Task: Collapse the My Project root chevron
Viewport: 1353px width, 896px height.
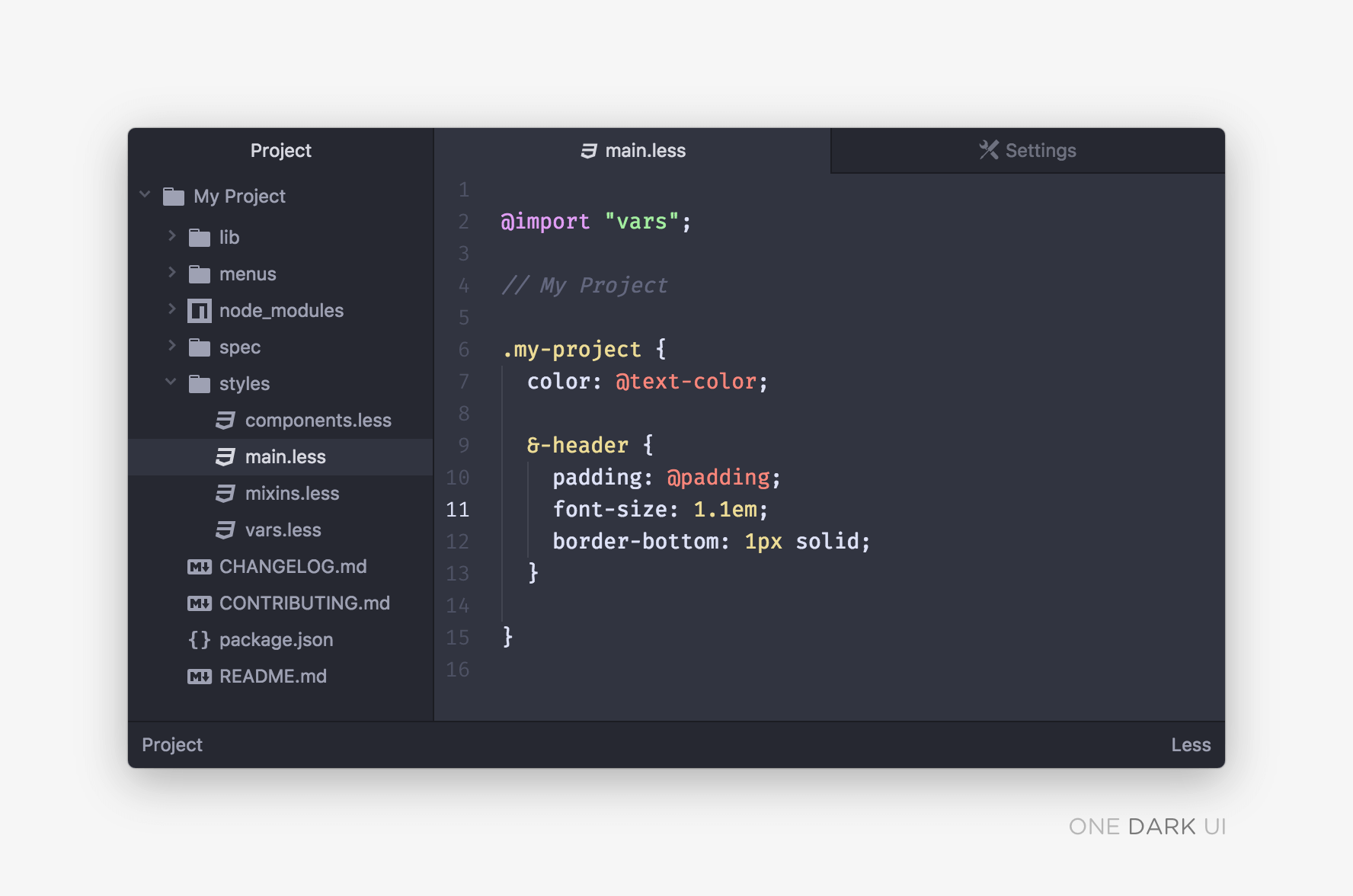Action: (146, 194)
